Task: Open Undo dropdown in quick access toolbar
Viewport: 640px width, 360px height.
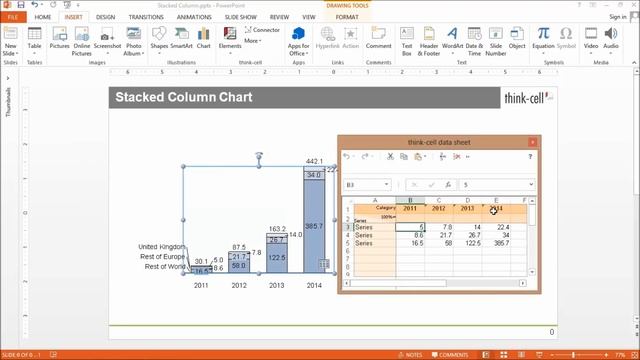Action: [x=42, y=5]
